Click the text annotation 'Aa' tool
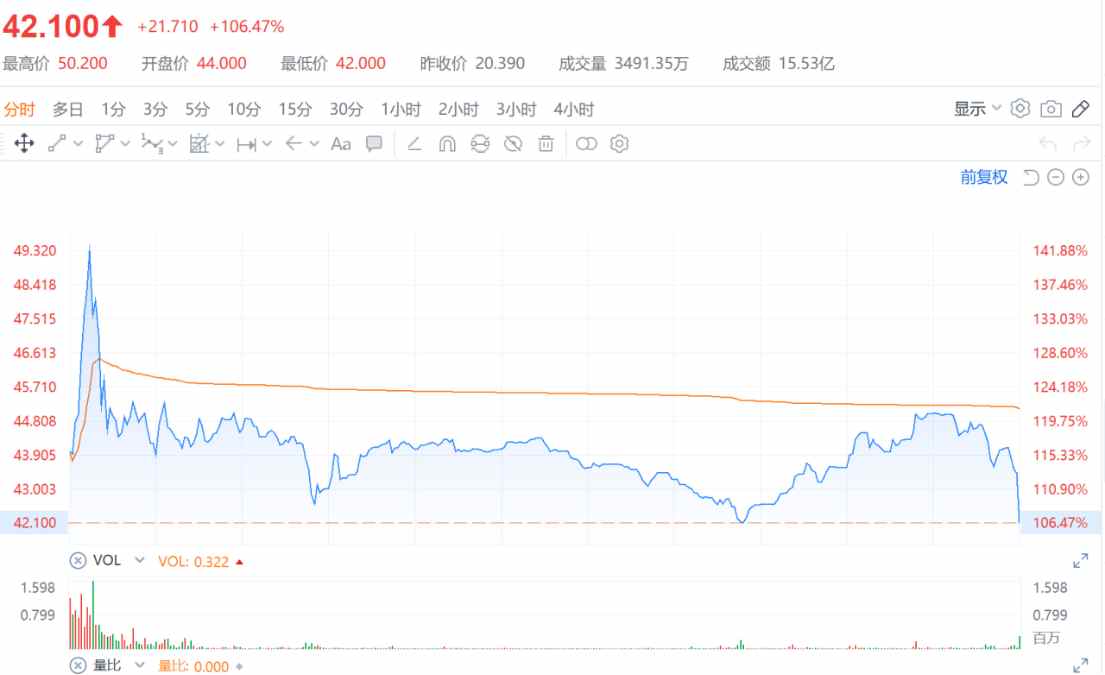This screenshot has width=1105, height=675. pyautogui.click(x=341, y=144)
